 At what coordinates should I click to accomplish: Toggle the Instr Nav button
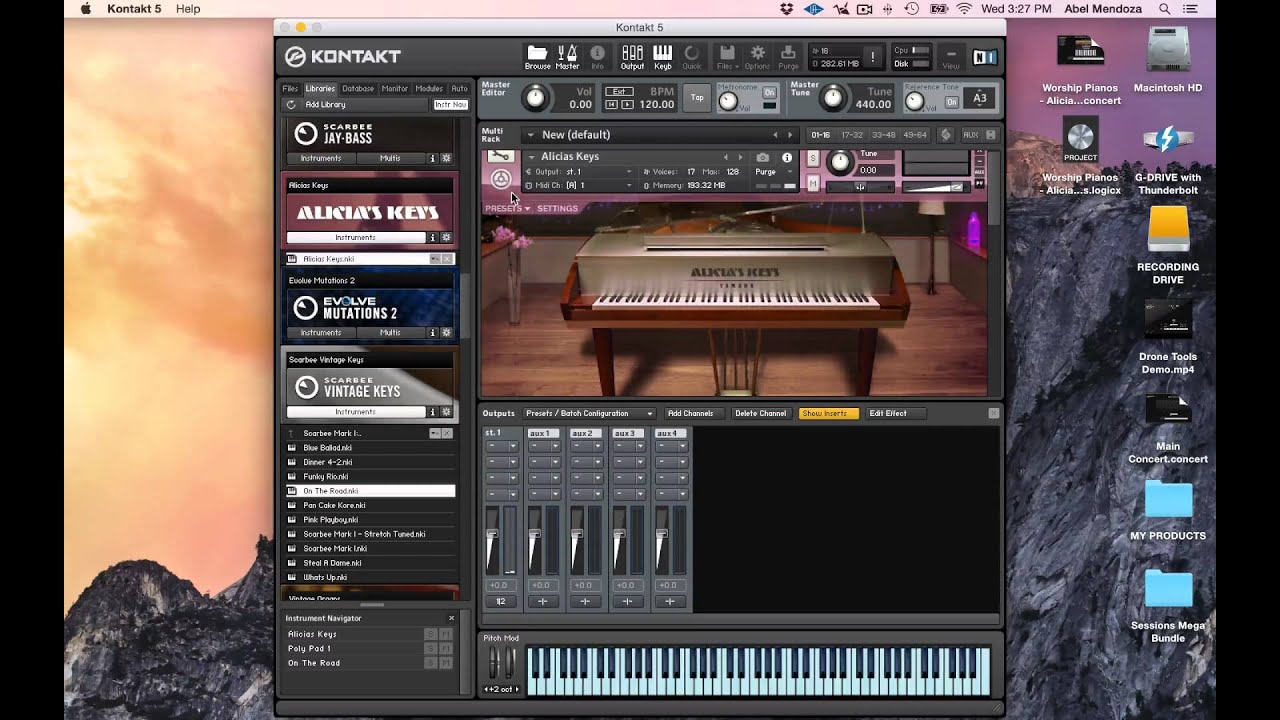pos(450,104)
